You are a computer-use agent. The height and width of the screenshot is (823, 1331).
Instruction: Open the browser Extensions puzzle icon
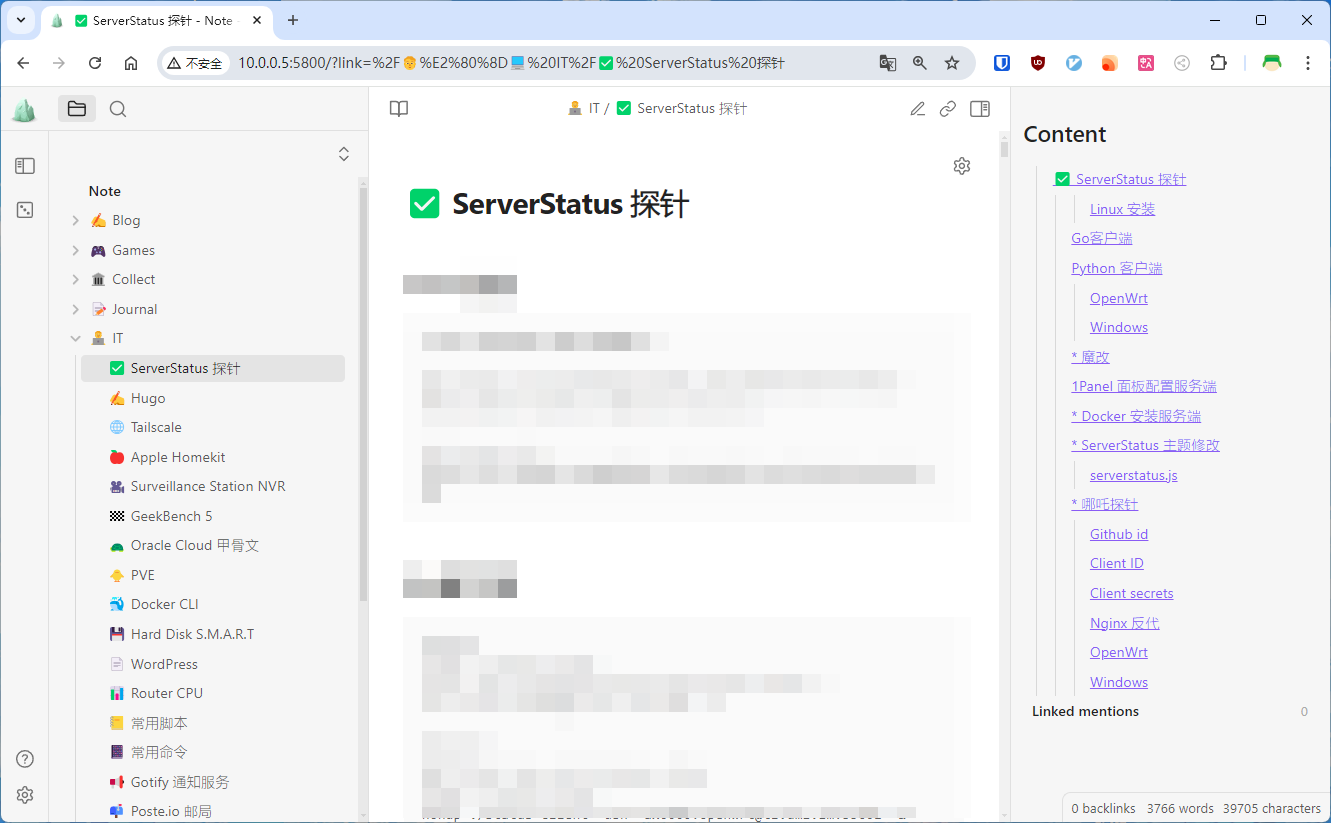(1218, 63)
